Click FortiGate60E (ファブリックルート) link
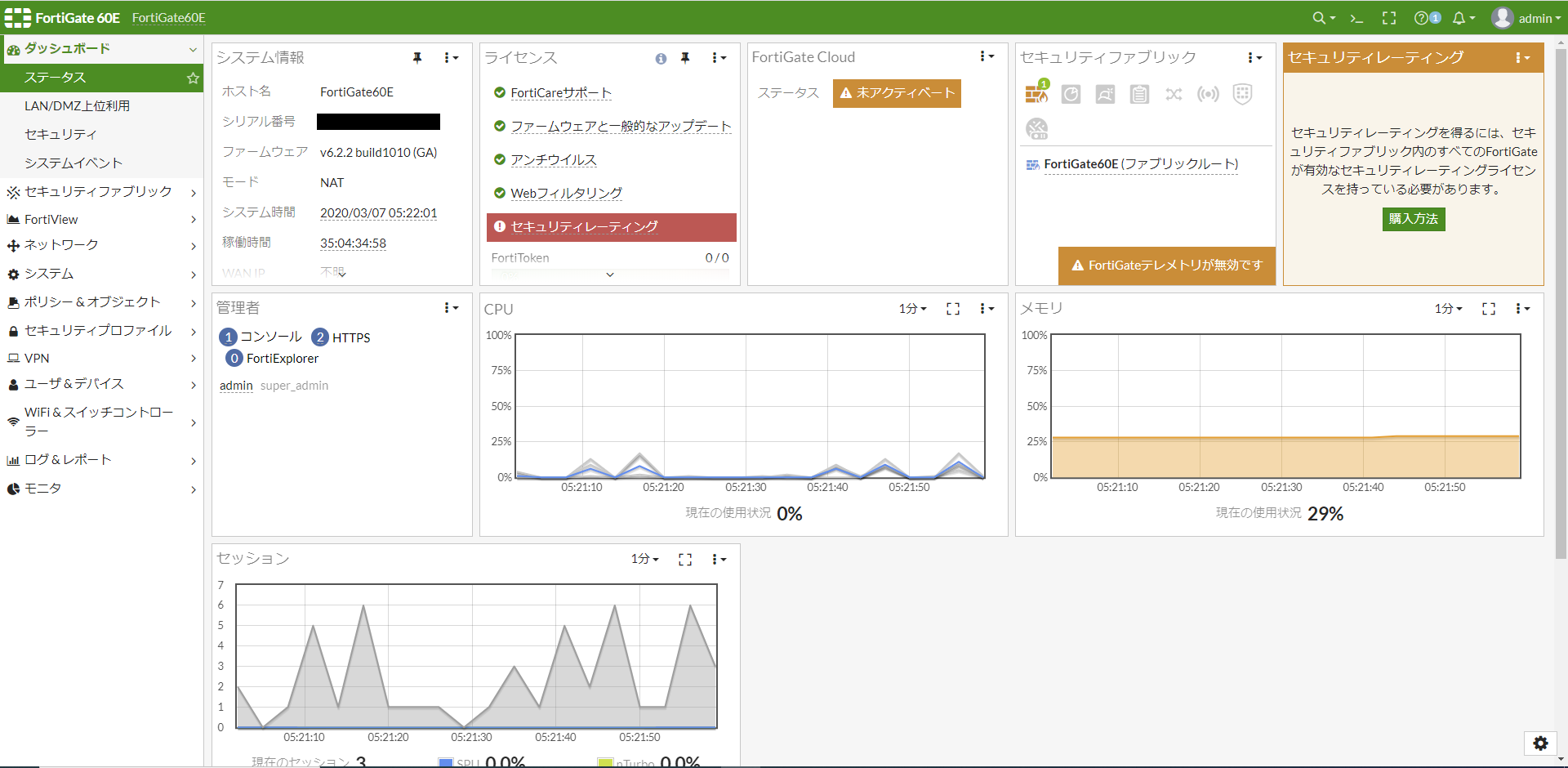 click(1141, 164)
